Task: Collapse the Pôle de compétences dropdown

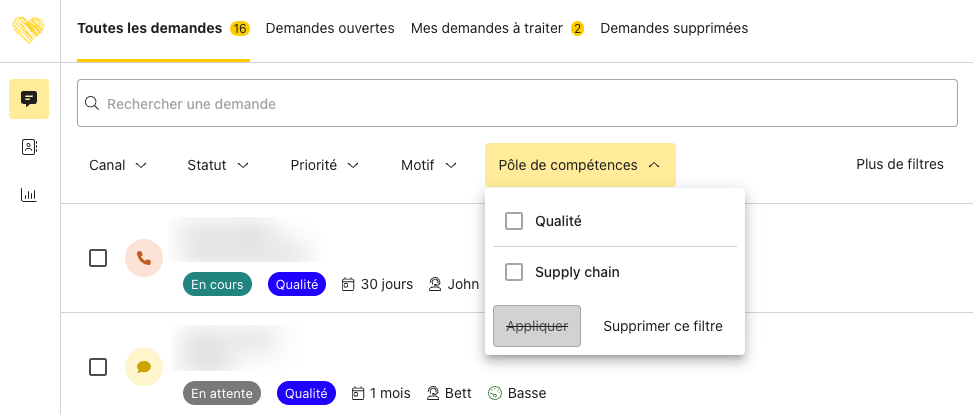Action: coord(579,165)
